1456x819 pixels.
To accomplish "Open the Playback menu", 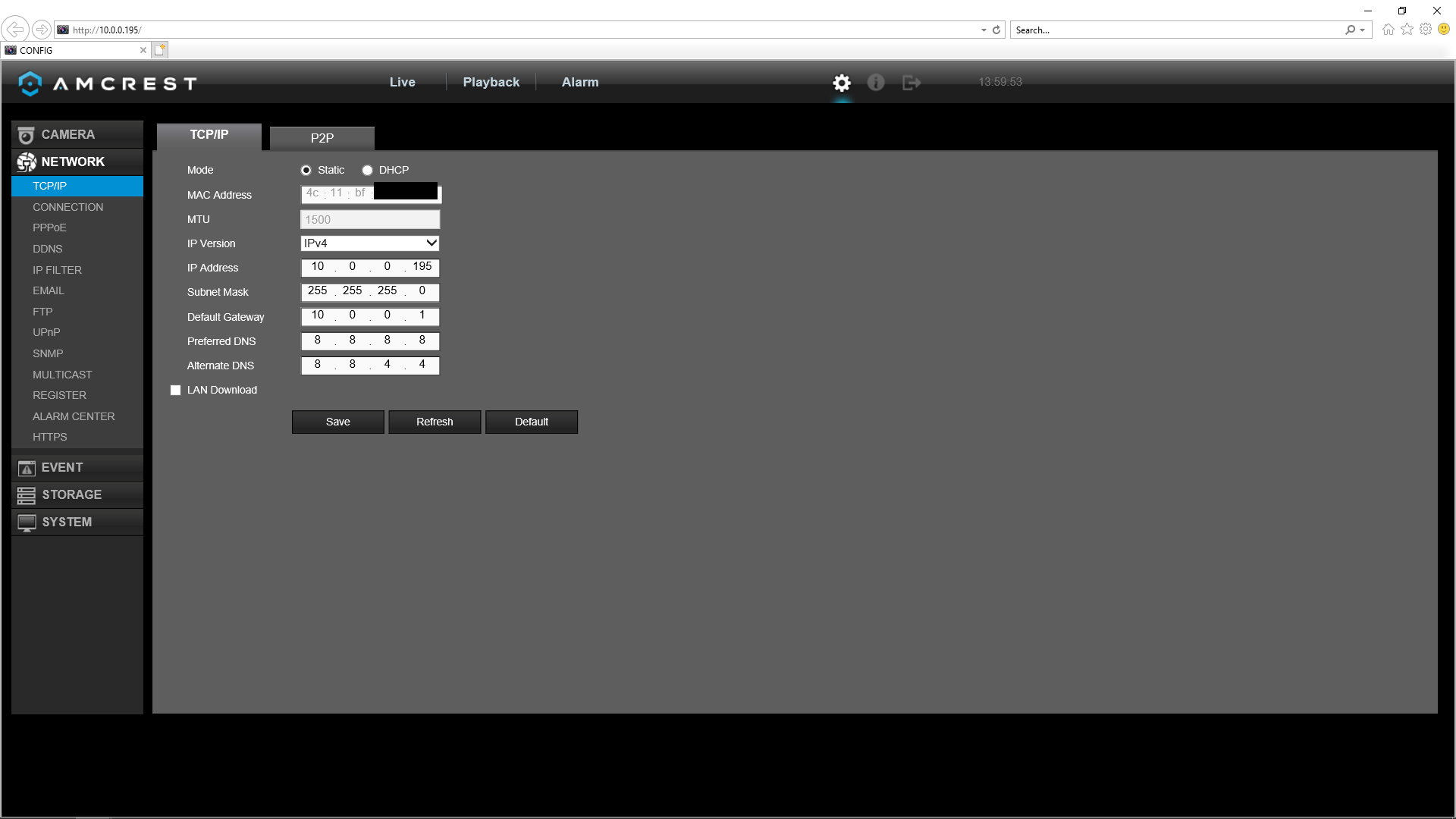I will [491, 82].
